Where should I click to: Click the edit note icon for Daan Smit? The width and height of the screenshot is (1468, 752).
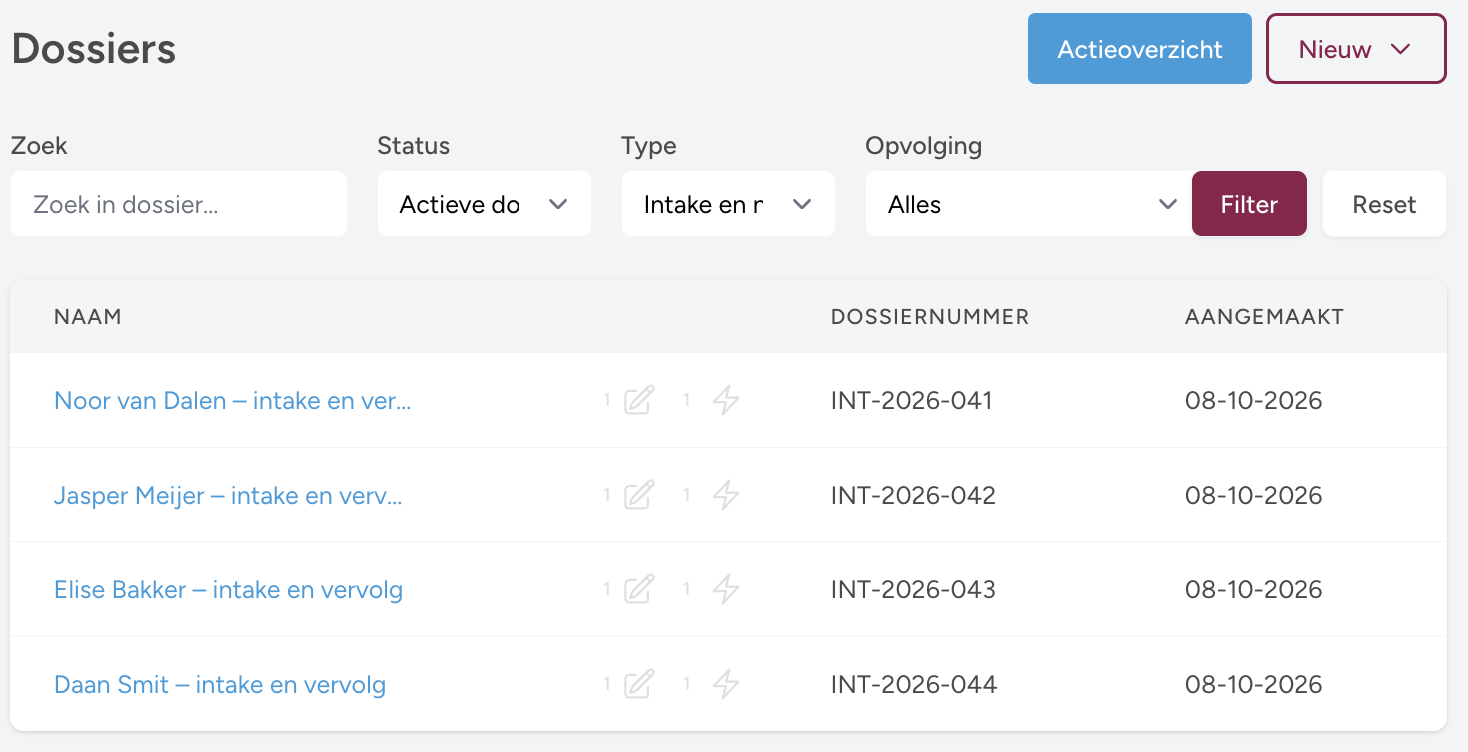(639, 684)
